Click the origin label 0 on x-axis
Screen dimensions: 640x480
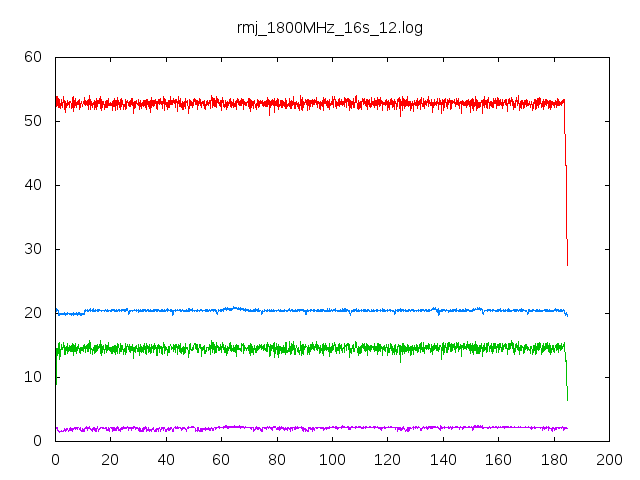pos(56,460)
